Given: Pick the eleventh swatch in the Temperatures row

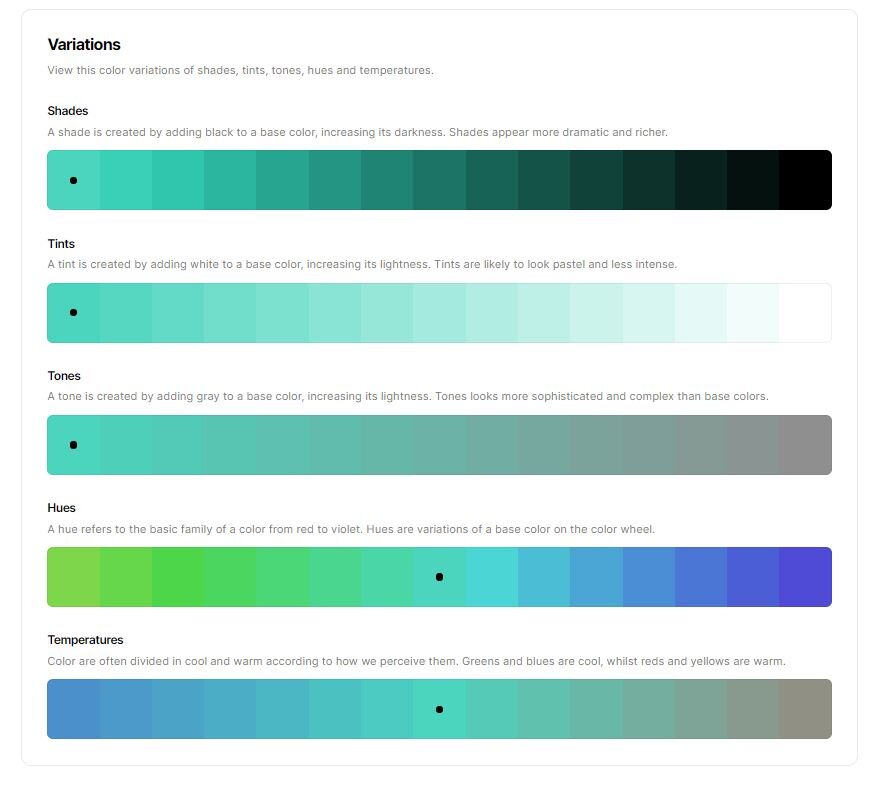Looking at the screenshot, I should tap(596, 709).
